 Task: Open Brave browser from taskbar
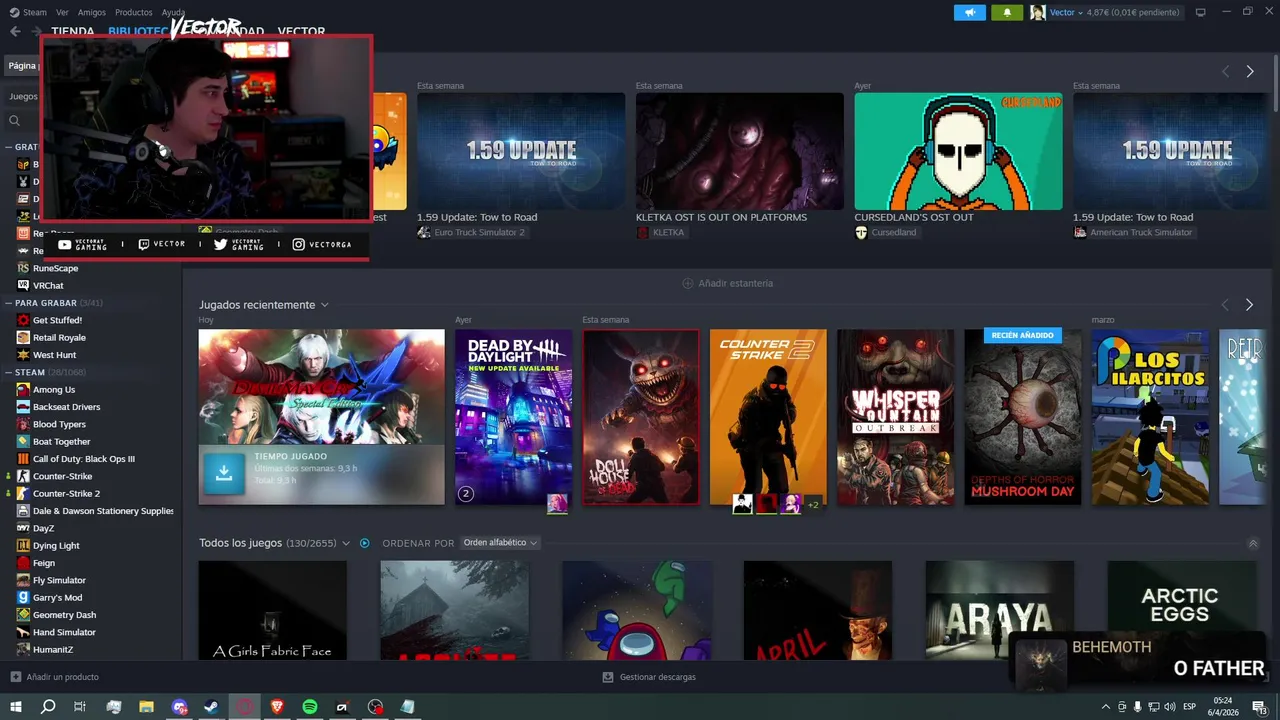277,707
